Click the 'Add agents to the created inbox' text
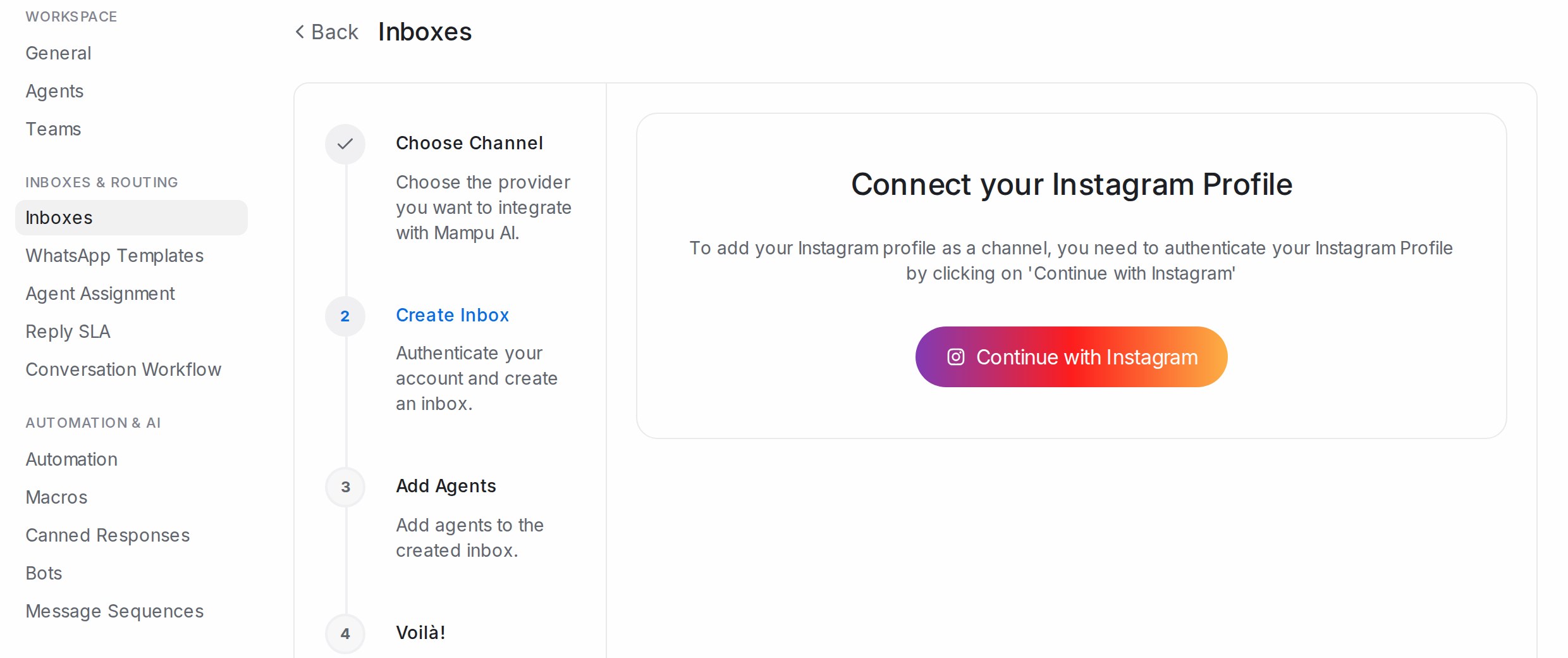 470,538
